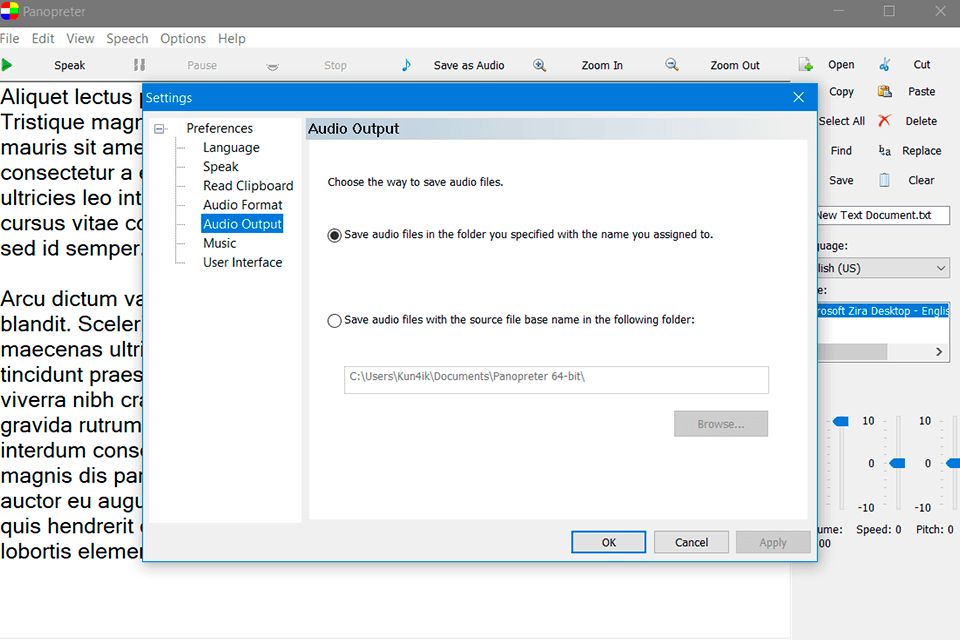Image resolution: width=960 pixels, height=640 pixels.
Task: Click the green Speak play icon
Action: click(x=7, y=65)
